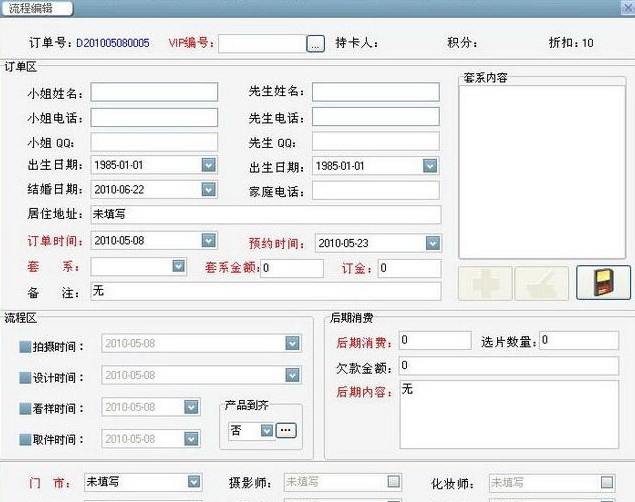Image resolution: width=635 pixels, height=502 pixels.
Task: Open 拍摄时间 date dropdown arrow
Action: (x=292, y=343)
